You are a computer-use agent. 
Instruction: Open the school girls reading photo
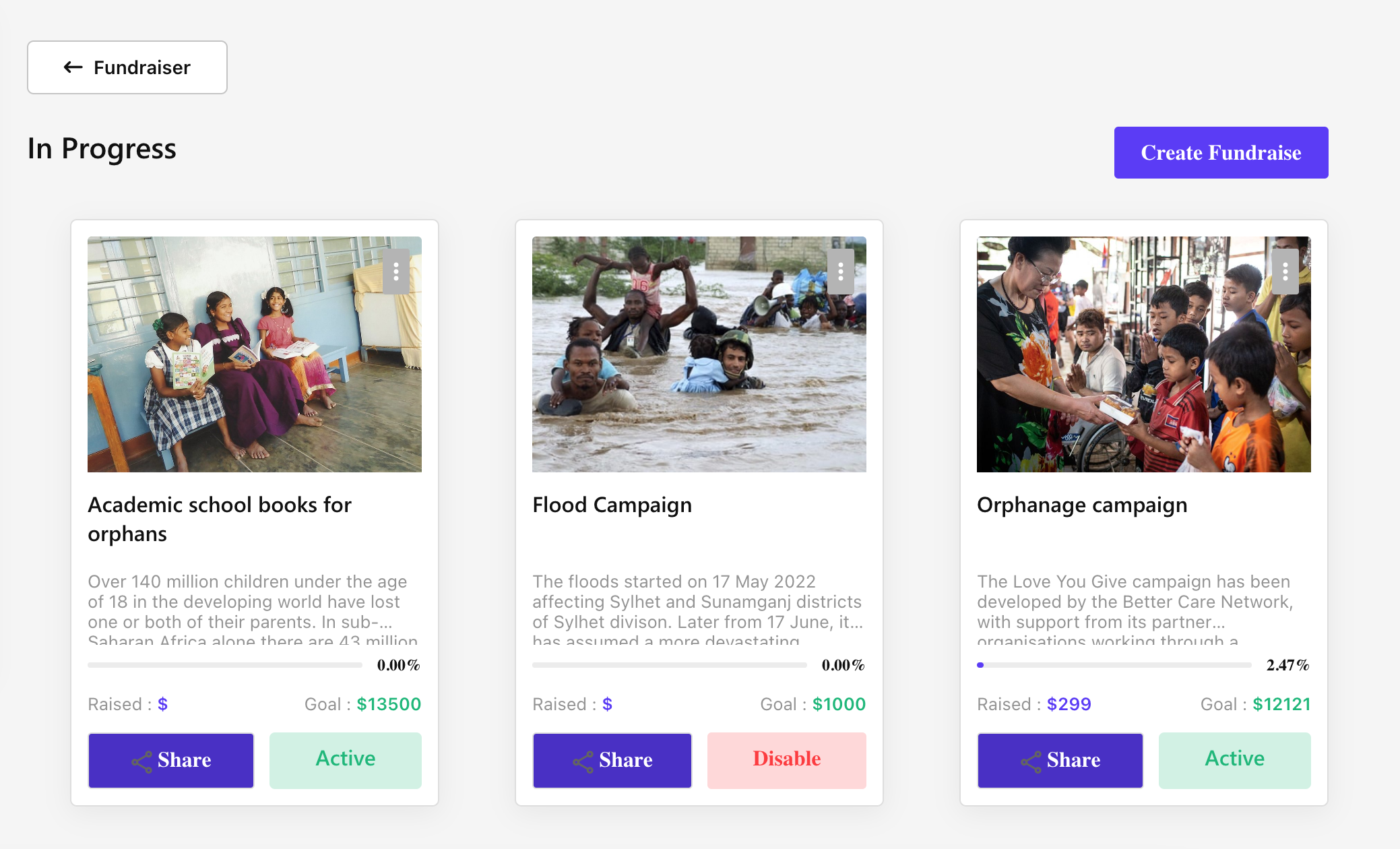click(254, 354)
